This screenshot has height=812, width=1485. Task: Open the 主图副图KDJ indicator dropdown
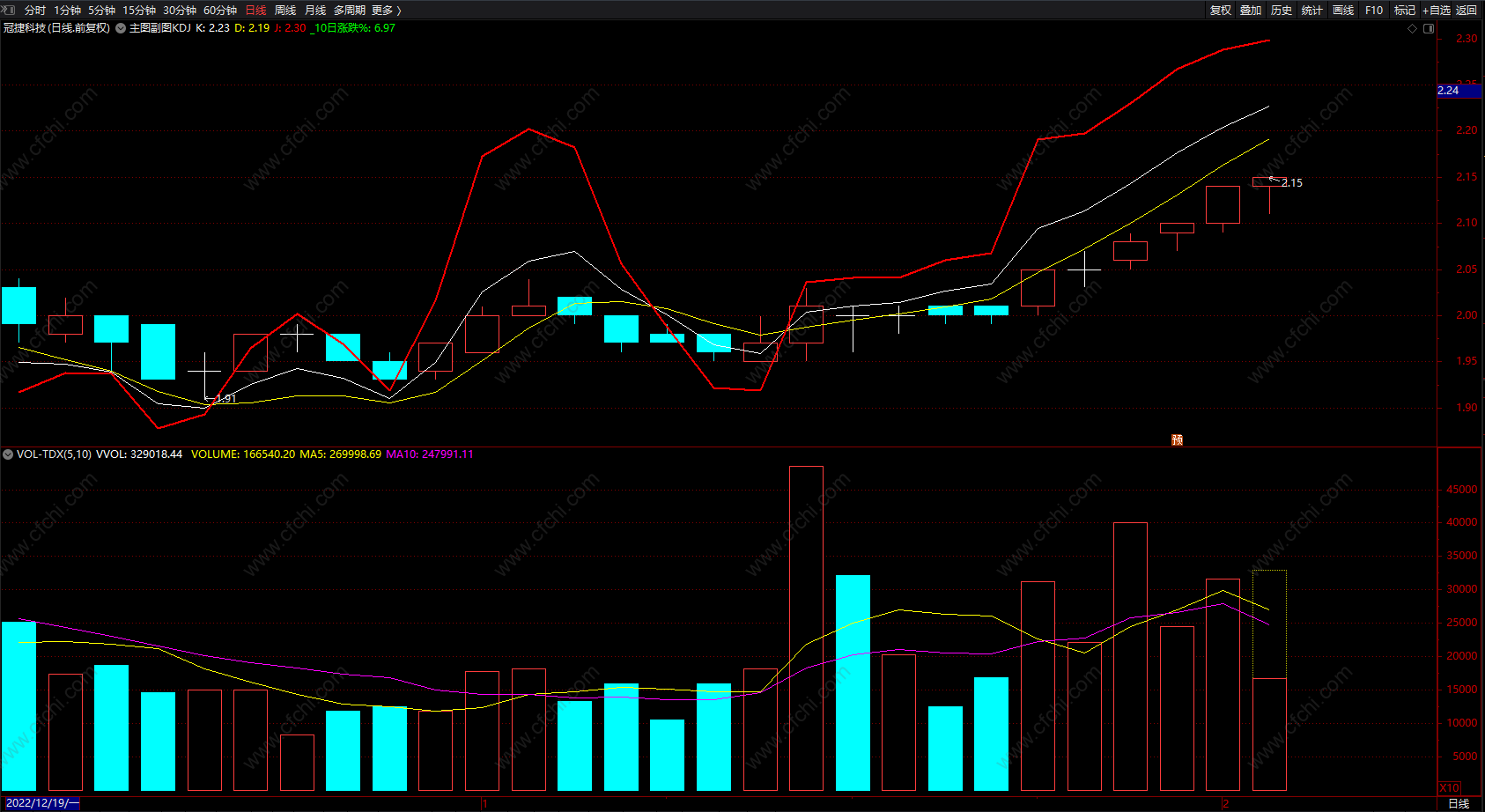pos(121,28)
